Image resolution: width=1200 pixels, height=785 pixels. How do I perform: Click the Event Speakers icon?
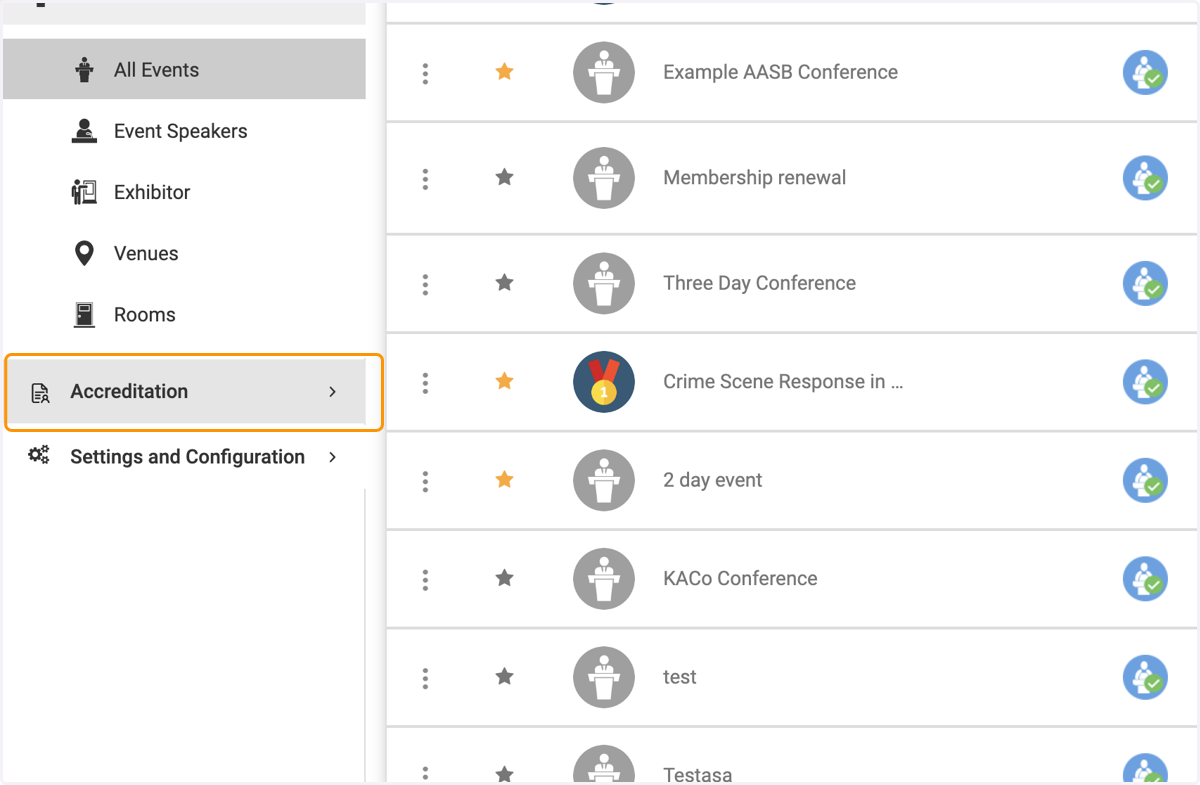(x=84, y=131)
